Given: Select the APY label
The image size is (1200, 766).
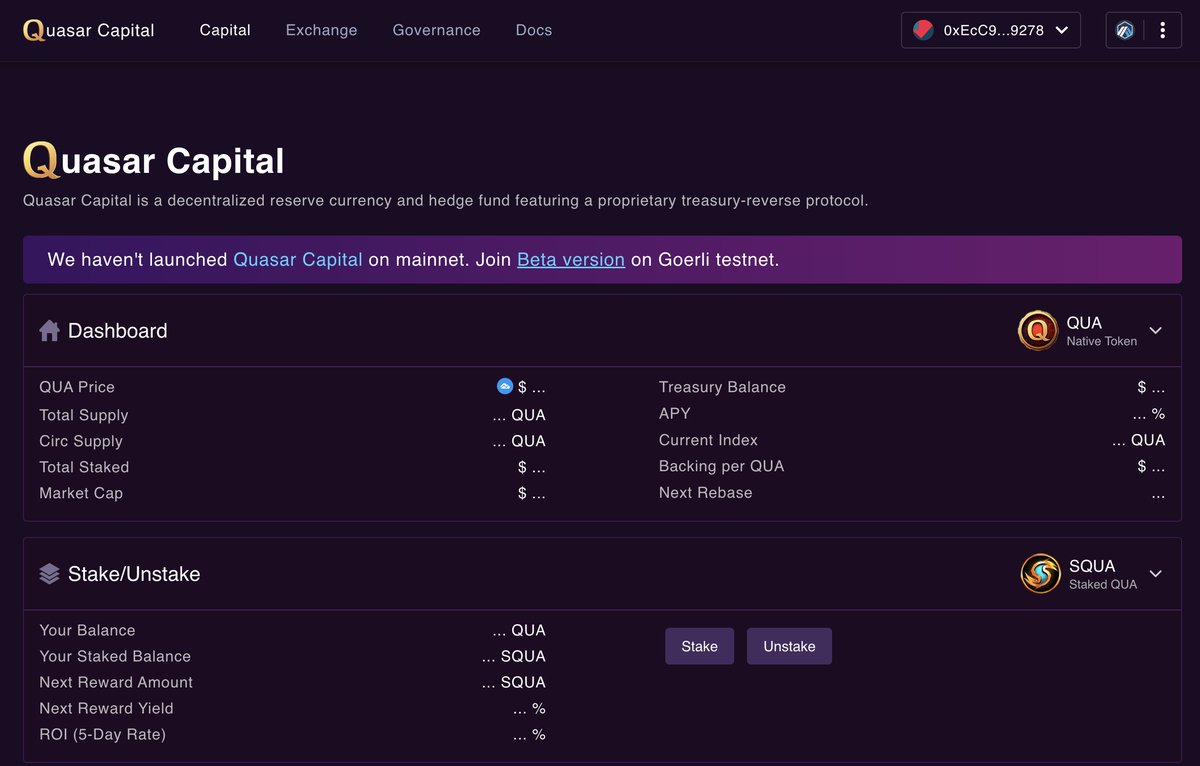Looking at the screenshot, I should [675, 413].
